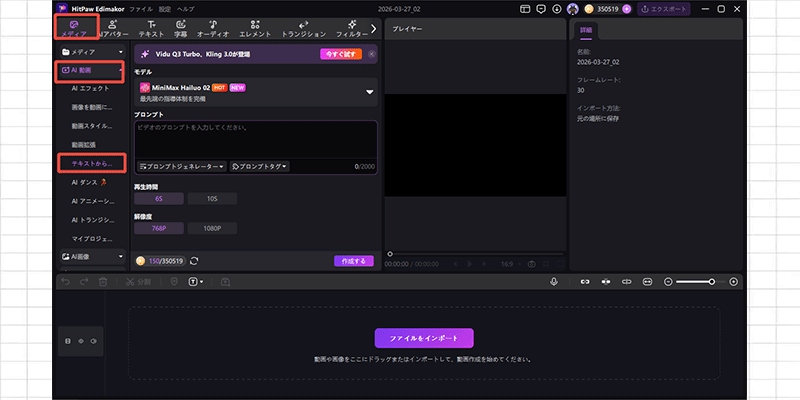
Task: Switch to the テキスト tab
Action: pyautogui.click(x=152, y=29)
